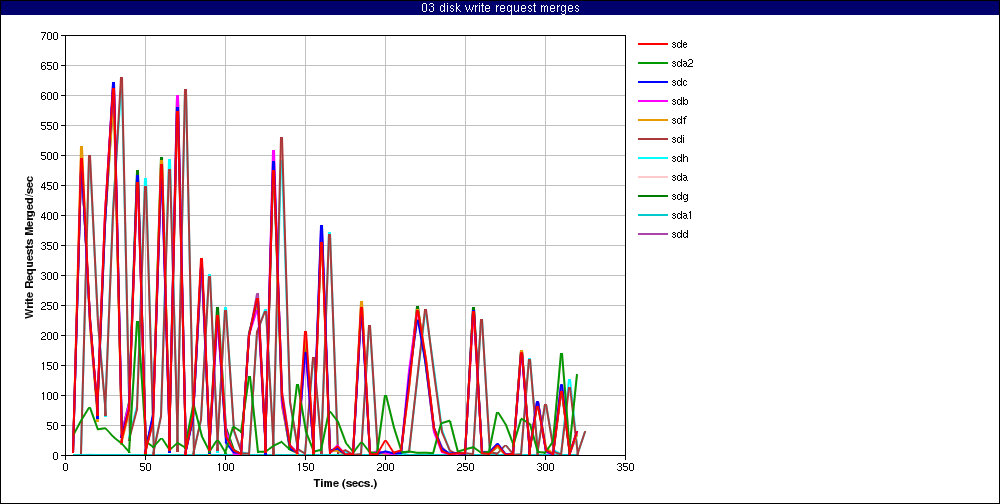Image resolution: width=1000 pixels, height=504 pixels.
Task: Click the sdh legend label
Action: pyautogui.click(x=679, y=158)
